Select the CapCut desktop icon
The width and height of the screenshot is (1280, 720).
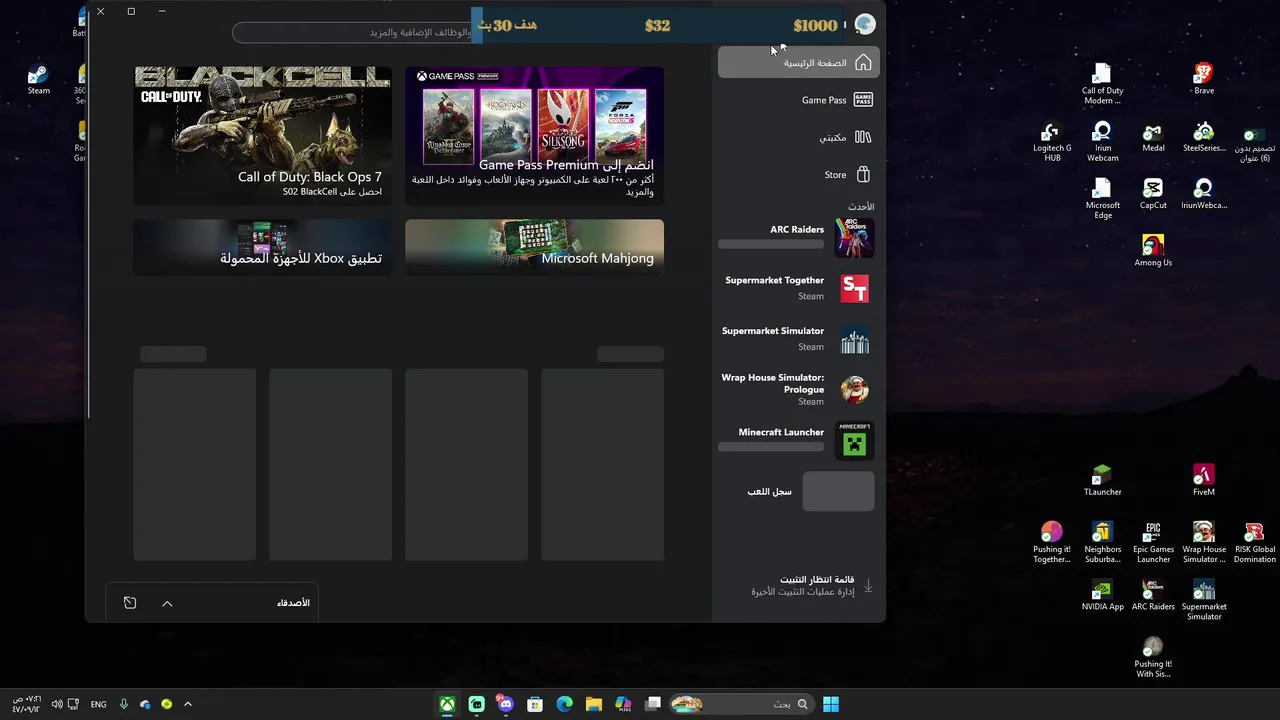click(x=1153, y=195)
